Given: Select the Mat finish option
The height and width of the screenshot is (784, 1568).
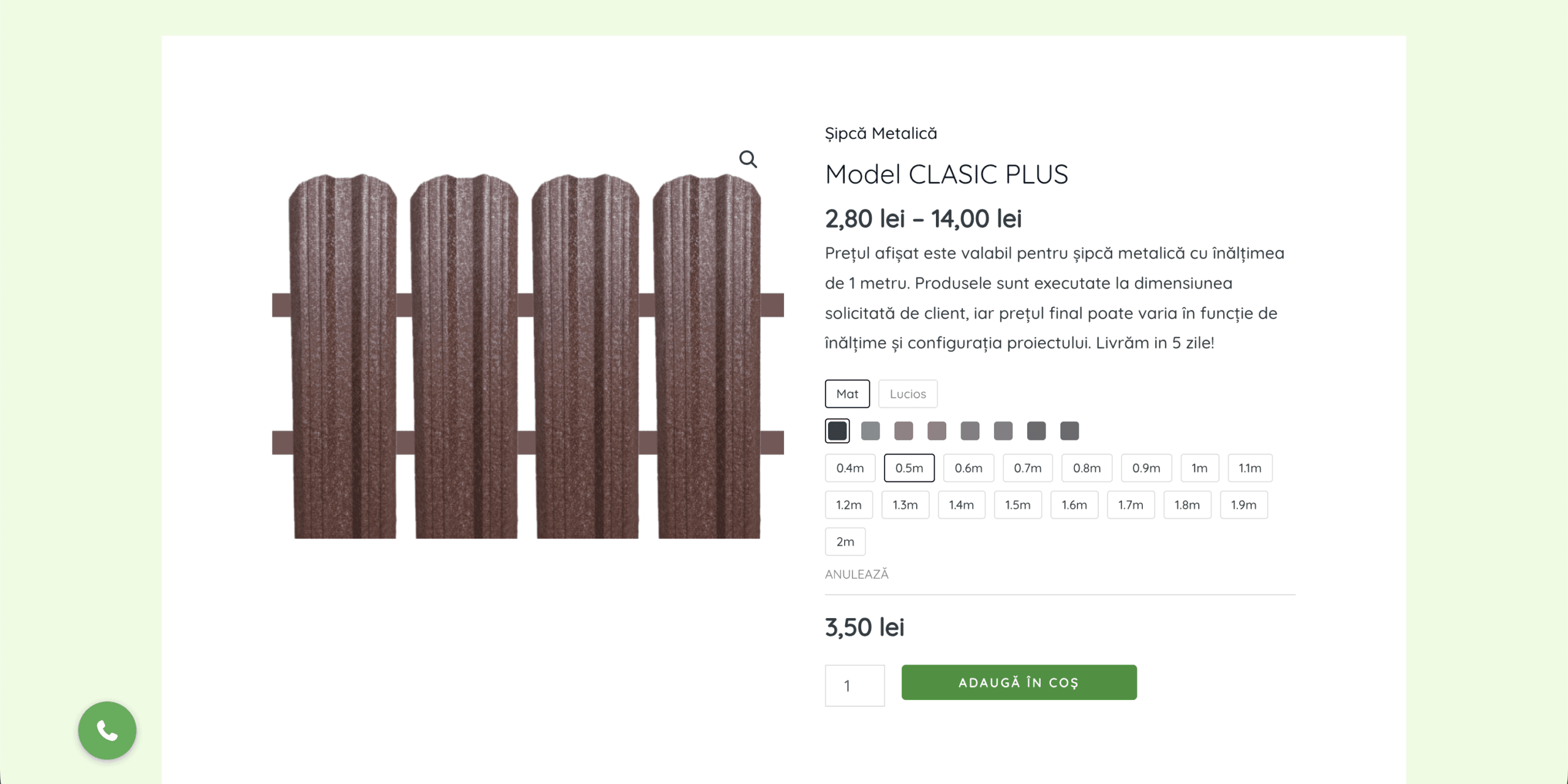Looking at the screenshot, I should 847,394.
